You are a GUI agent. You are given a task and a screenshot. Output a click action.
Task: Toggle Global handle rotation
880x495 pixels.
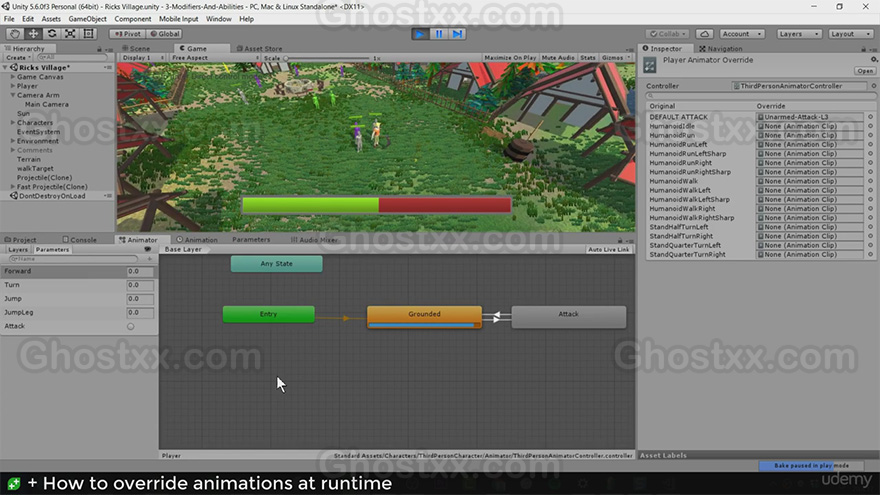tap(164, 34)
